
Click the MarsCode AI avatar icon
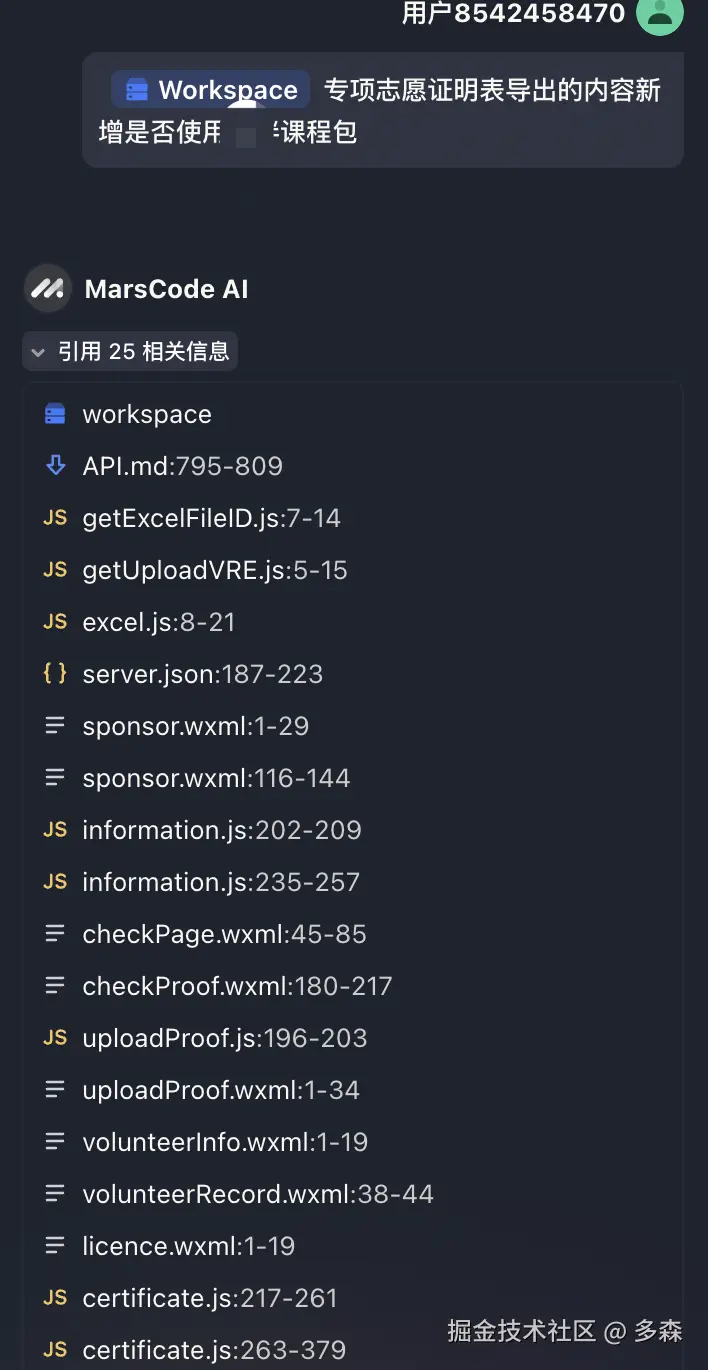tap(47, 289)
